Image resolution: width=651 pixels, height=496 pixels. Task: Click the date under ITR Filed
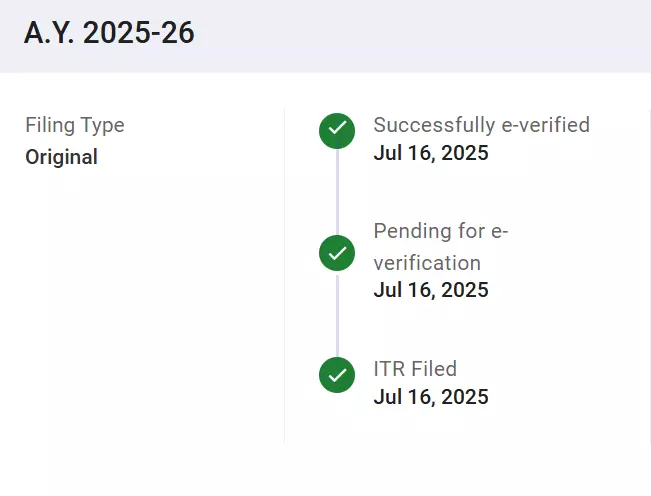click(431, 397)
